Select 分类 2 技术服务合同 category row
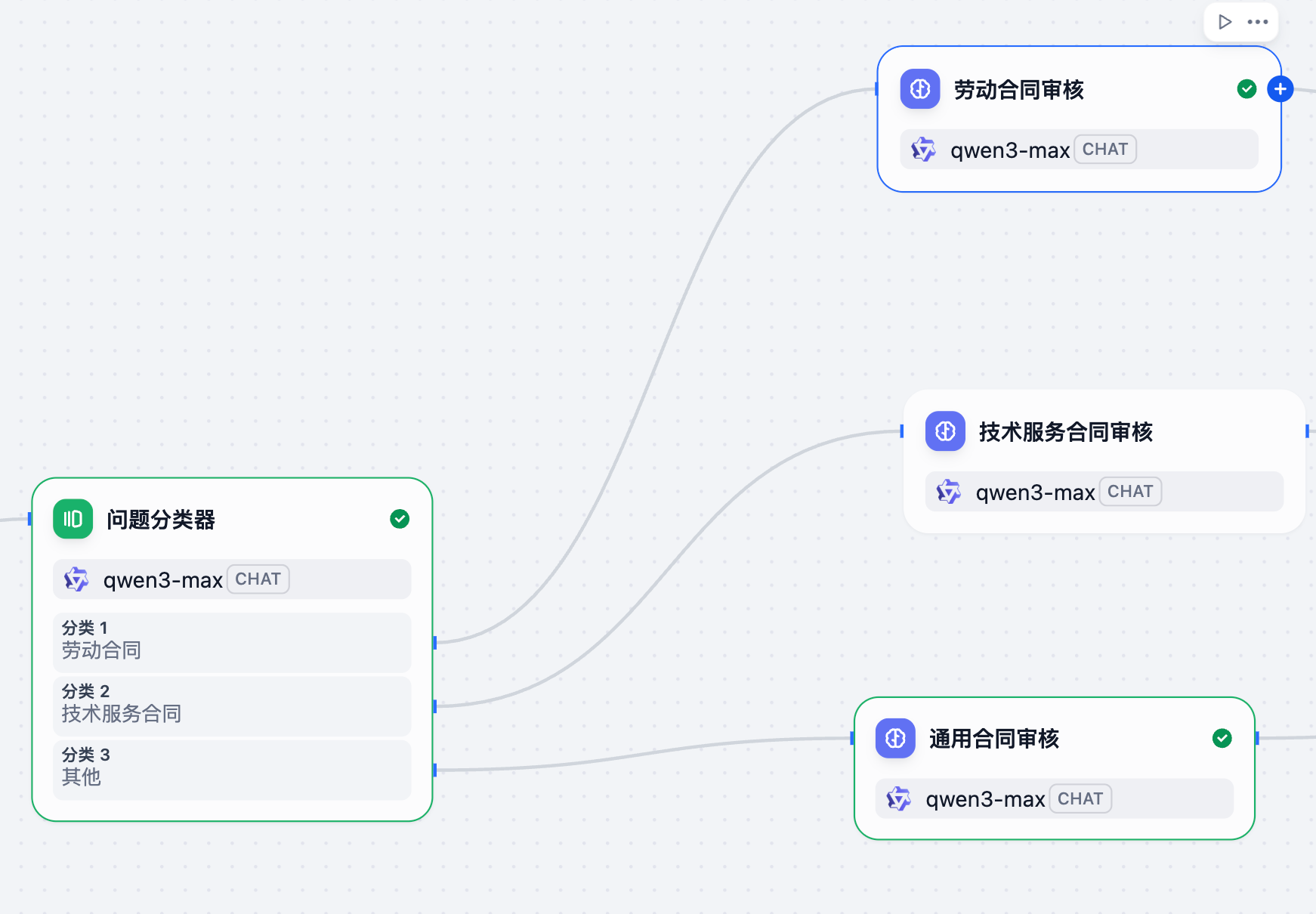 coord(232,704)
